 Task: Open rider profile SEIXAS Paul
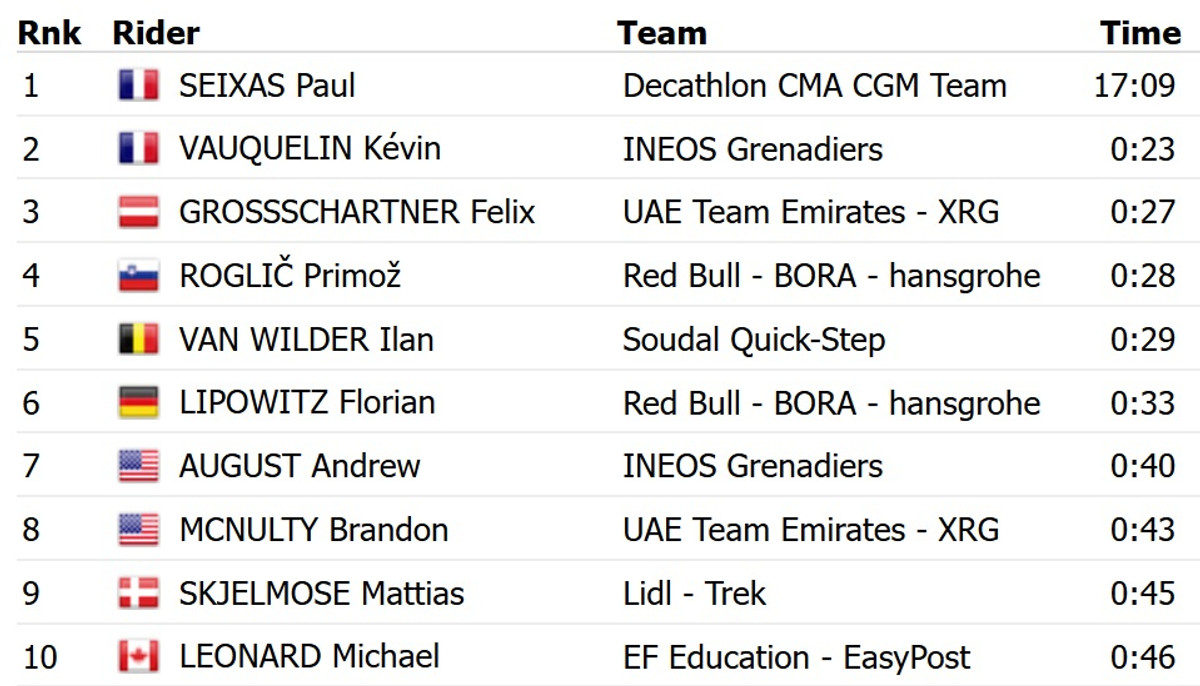coord(267,85)
